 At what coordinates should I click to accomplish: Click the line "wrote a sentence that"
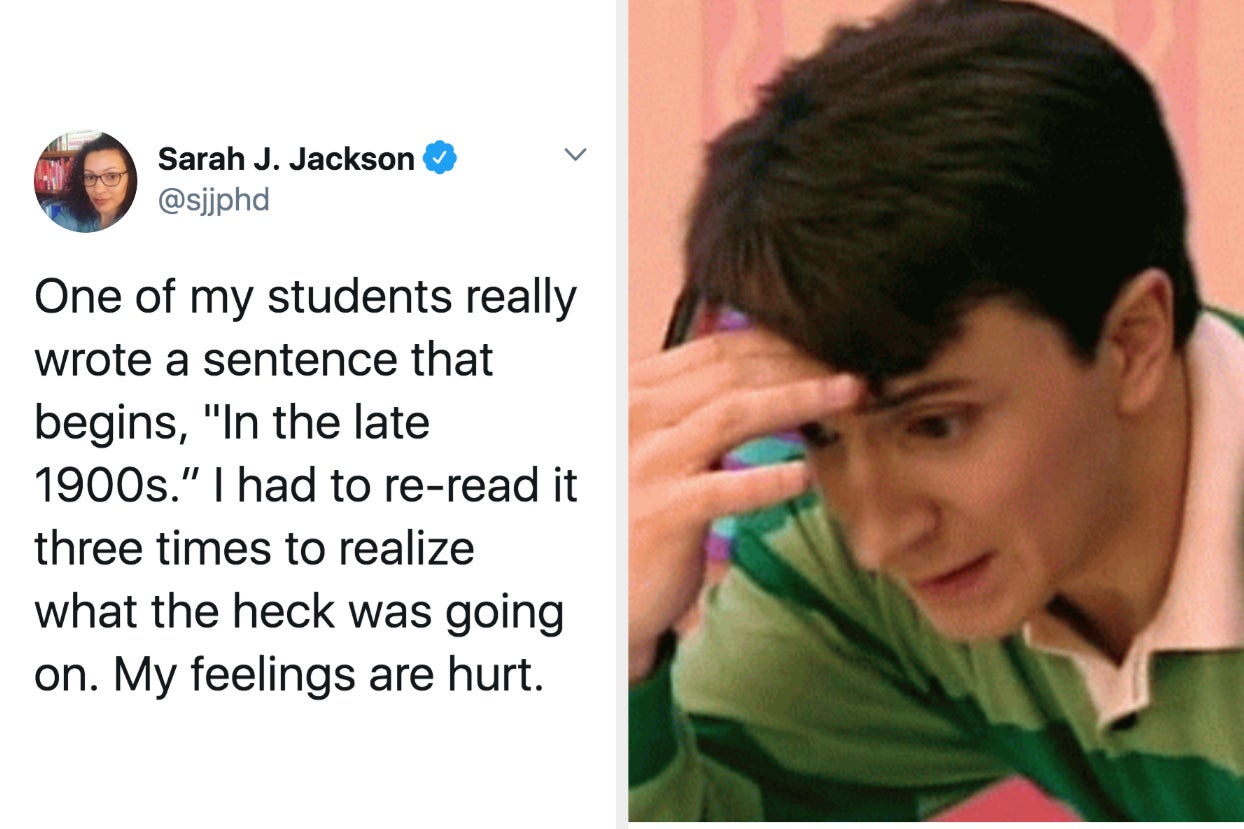pyautogui.click(x=264, y=360)
